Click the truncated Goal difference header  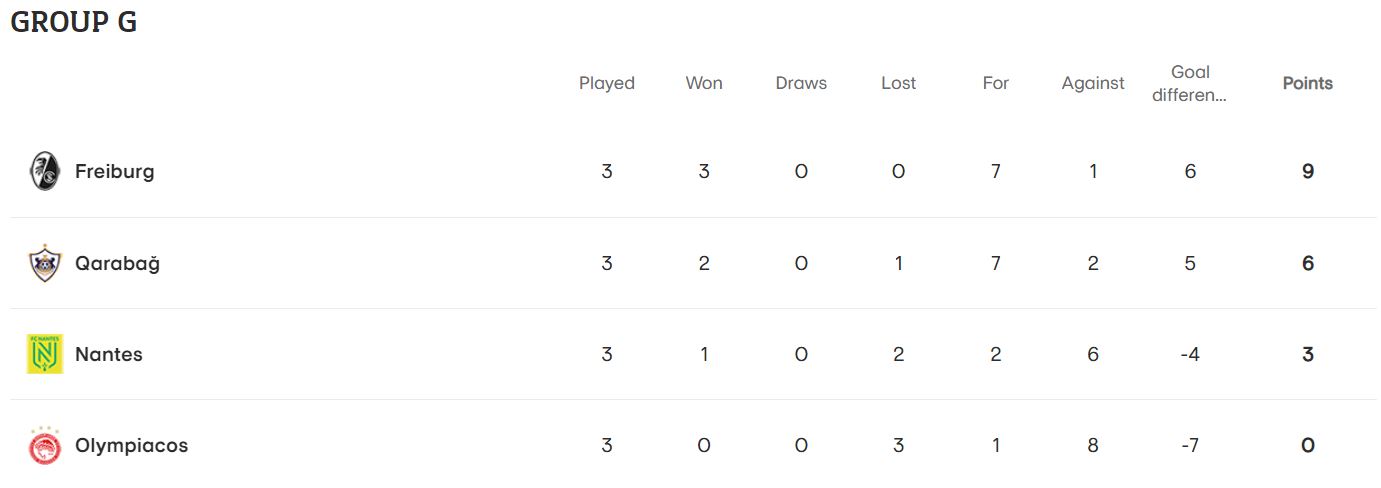coord(1190,83)
